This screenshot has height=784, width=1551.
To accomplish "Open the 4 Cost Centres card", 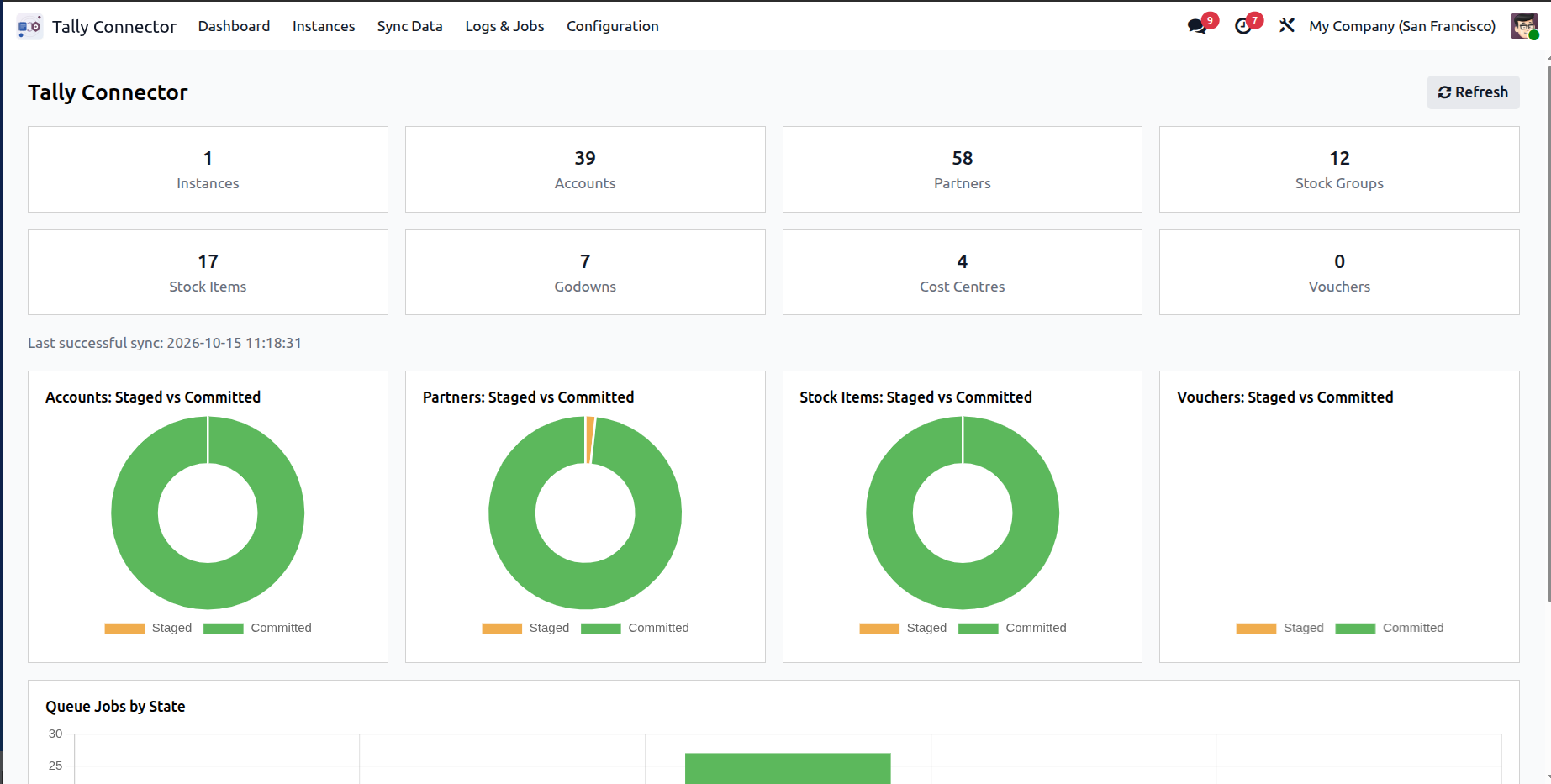I will 963,272.
